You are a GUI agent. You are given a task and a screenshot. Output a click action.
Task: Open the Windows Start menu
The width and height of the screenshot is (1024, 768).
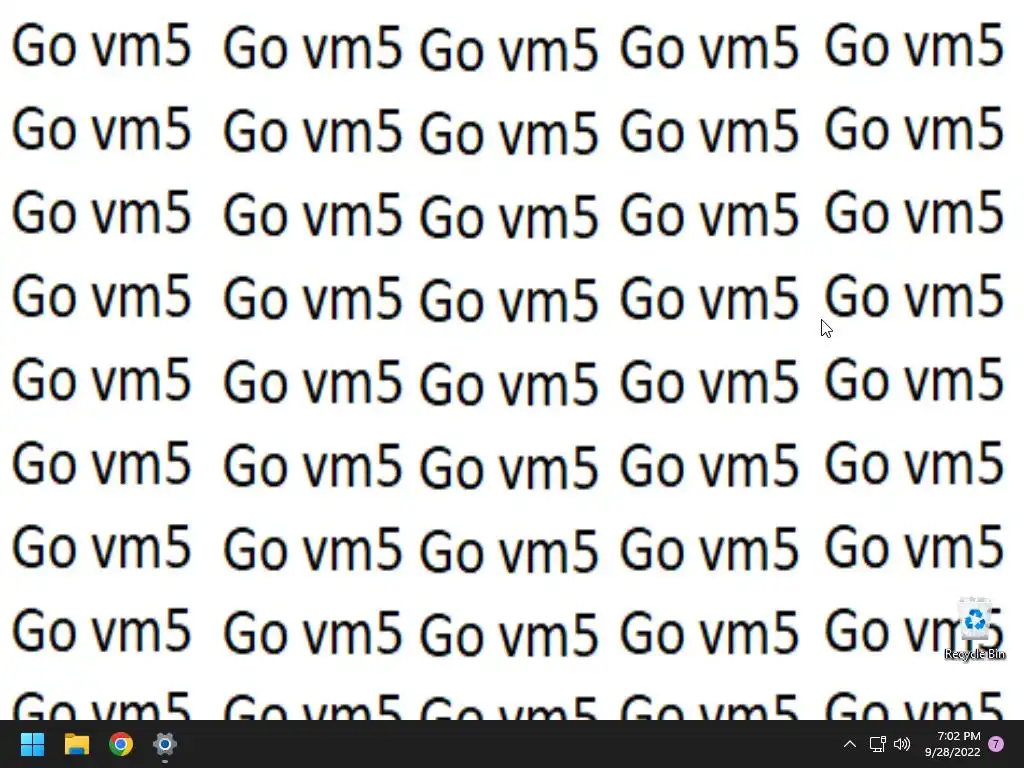point(32,744)
